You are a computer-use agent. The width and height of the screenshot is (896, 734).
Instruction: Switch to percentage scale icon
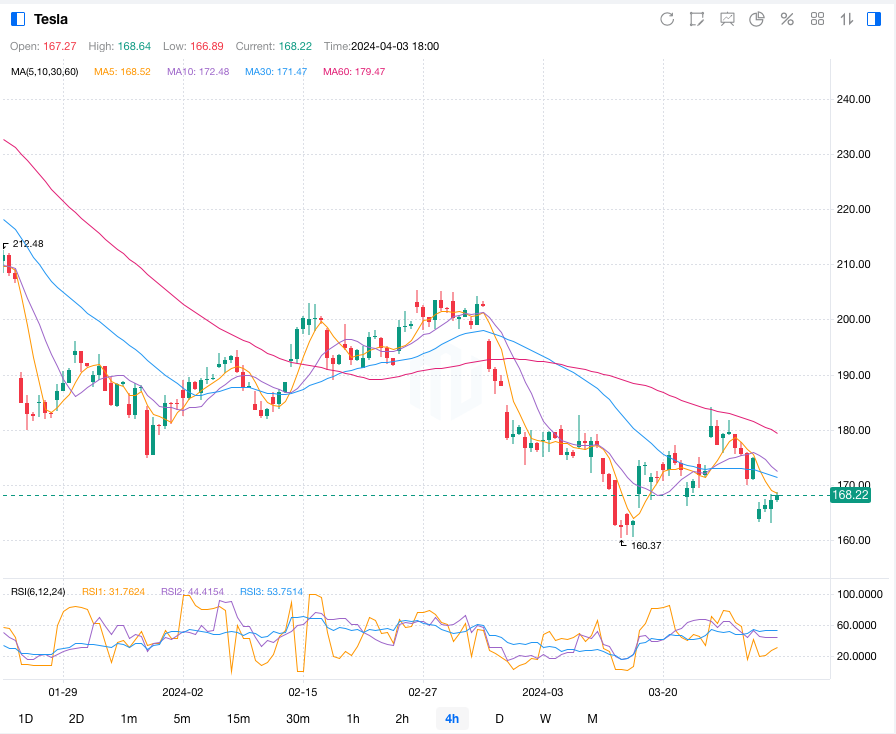[787, 19]
